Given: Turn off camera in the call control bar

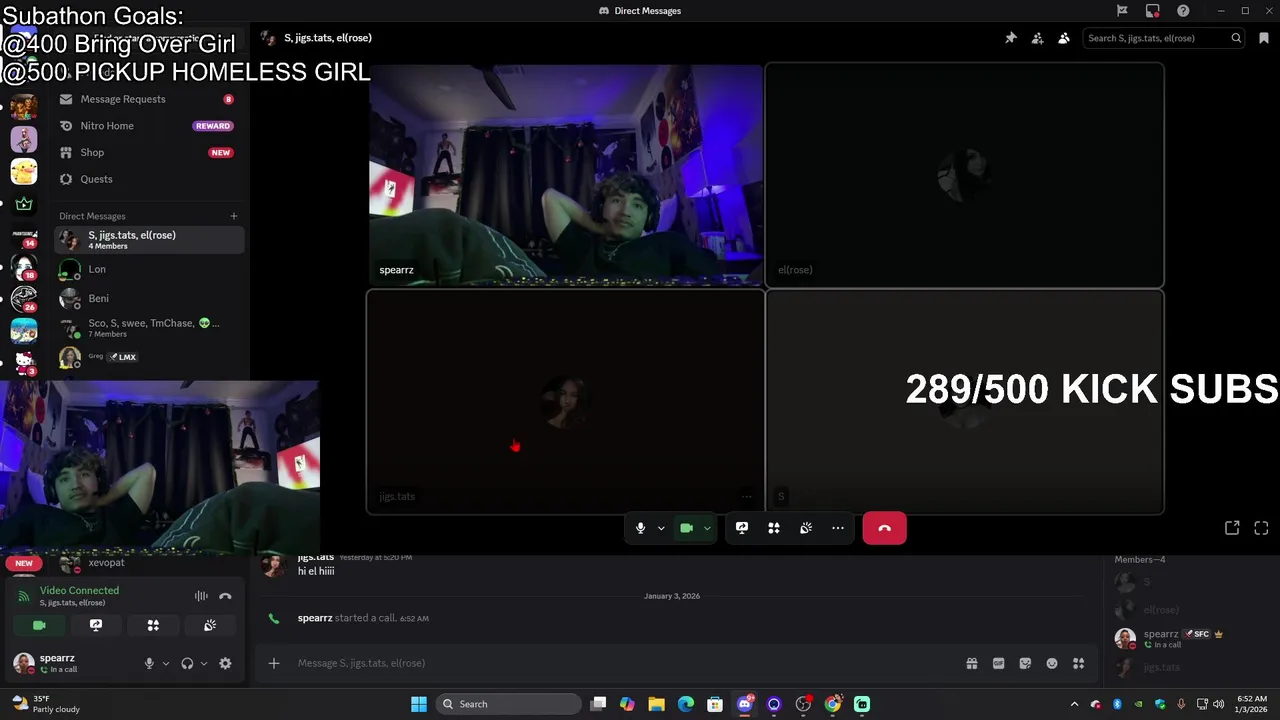Looking at the screenshot, I should [686, 528].
